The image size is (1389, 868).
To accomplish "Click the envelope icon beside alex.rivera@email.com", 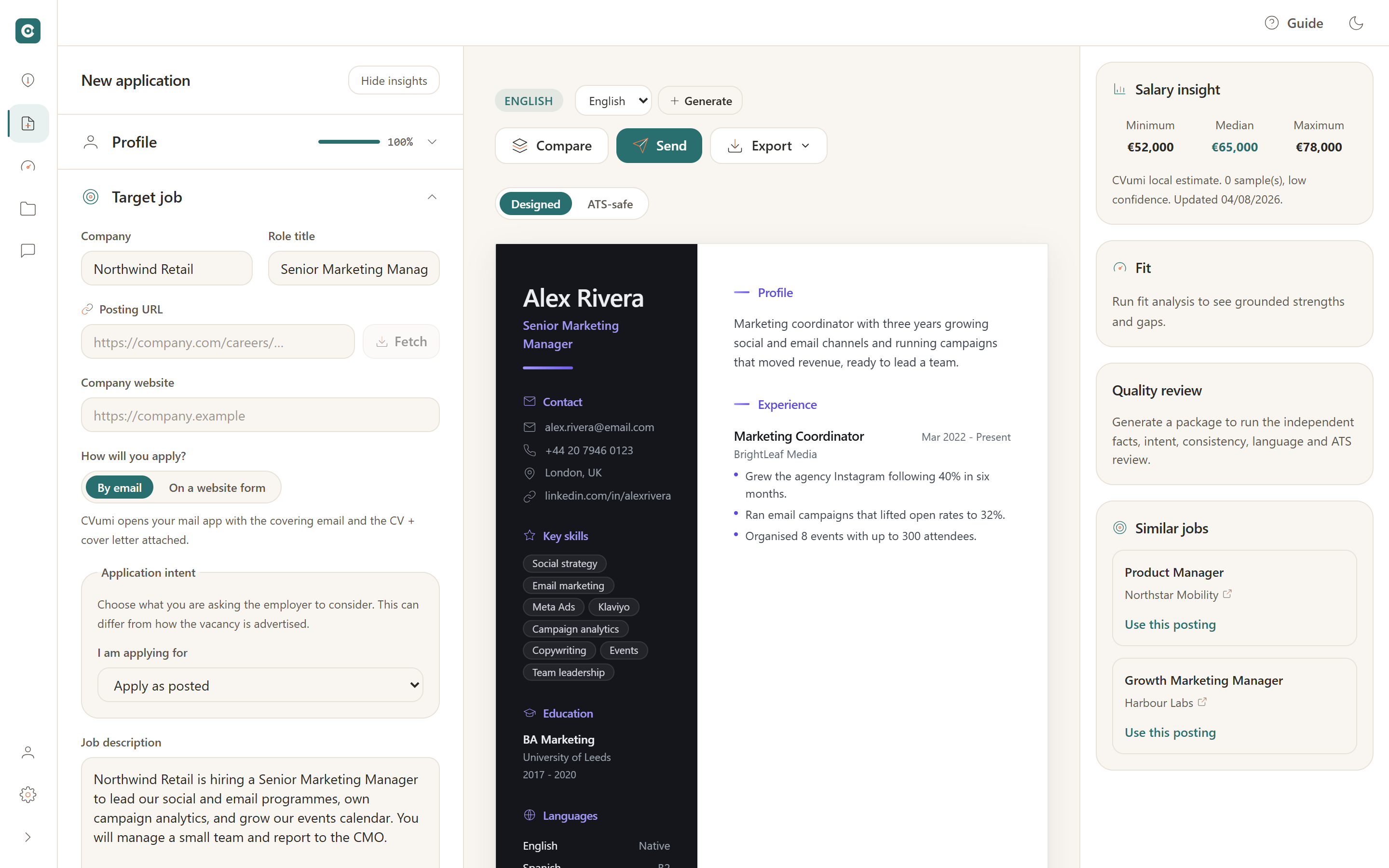I will (529, 427).
